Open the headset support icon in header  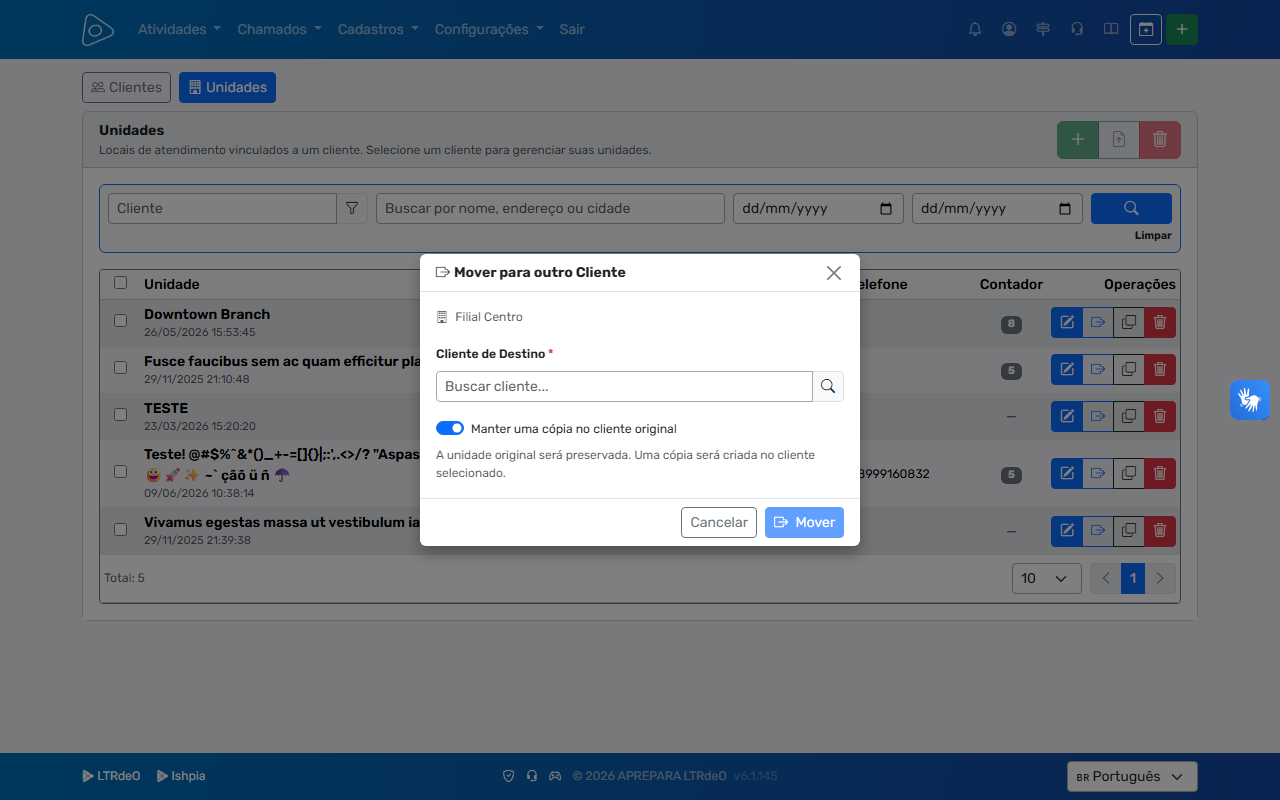tap(1077, 29)
